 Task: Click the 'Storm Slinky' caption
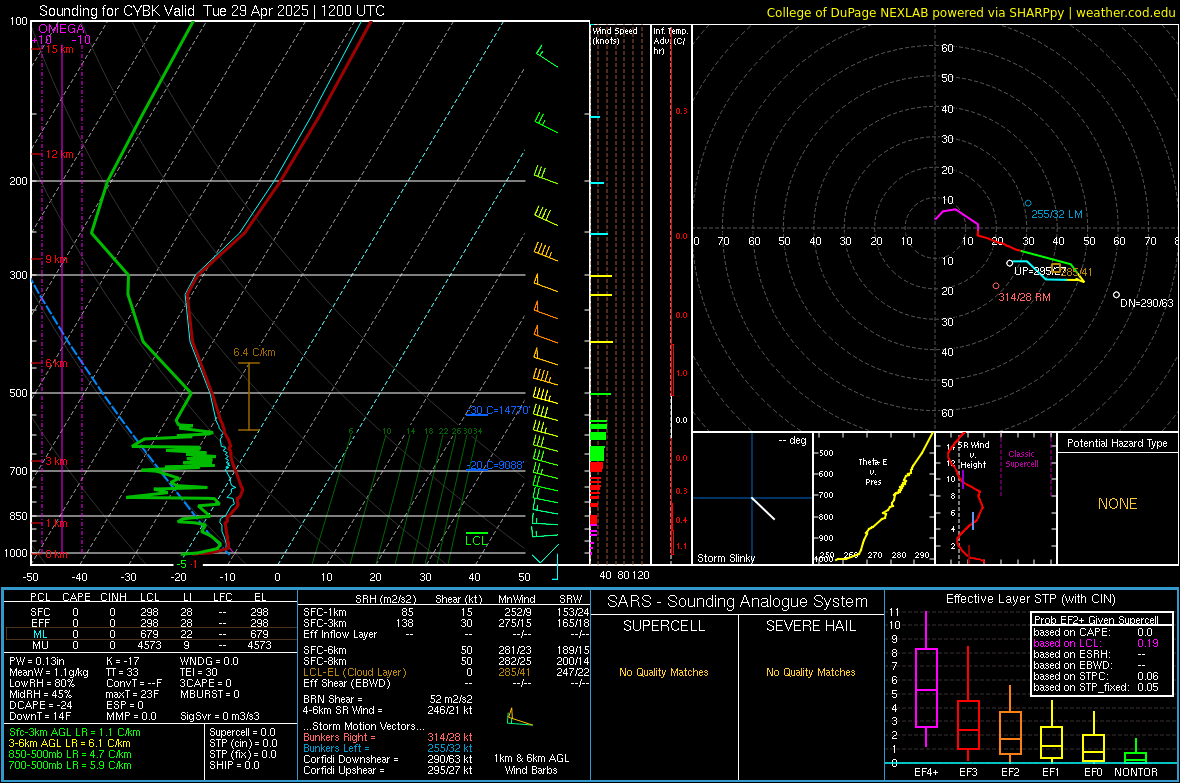coord(725,558)
